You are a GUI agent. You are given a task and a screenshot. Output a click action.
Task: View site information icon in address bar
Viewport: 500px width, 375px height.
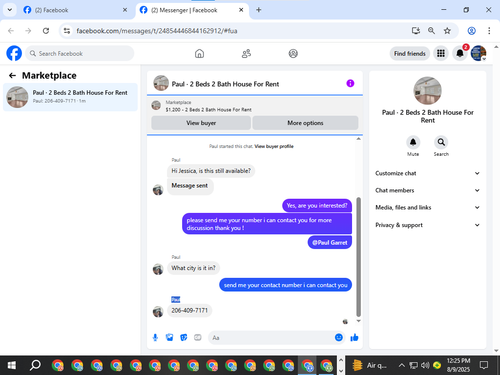tap(67, 31)
